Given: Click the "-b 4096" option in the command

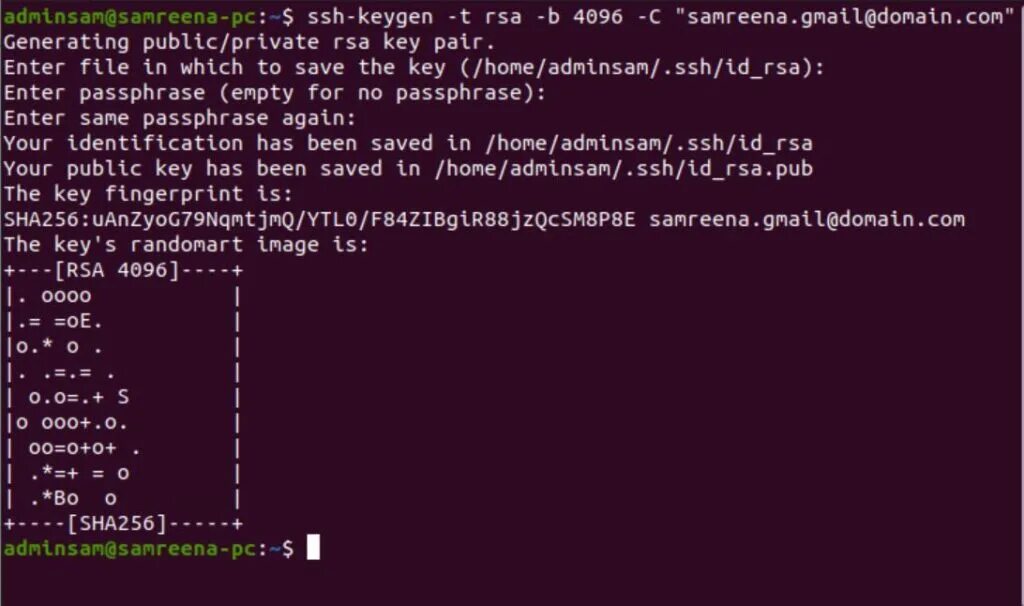Looking at the screenshot, I should tap(579, 16).
